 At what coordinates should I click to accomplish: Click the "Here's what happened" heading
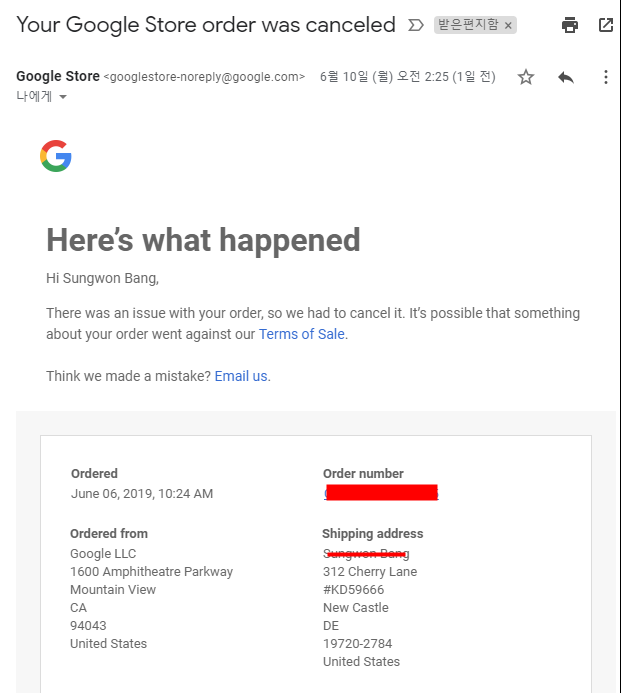pos(203,240)
